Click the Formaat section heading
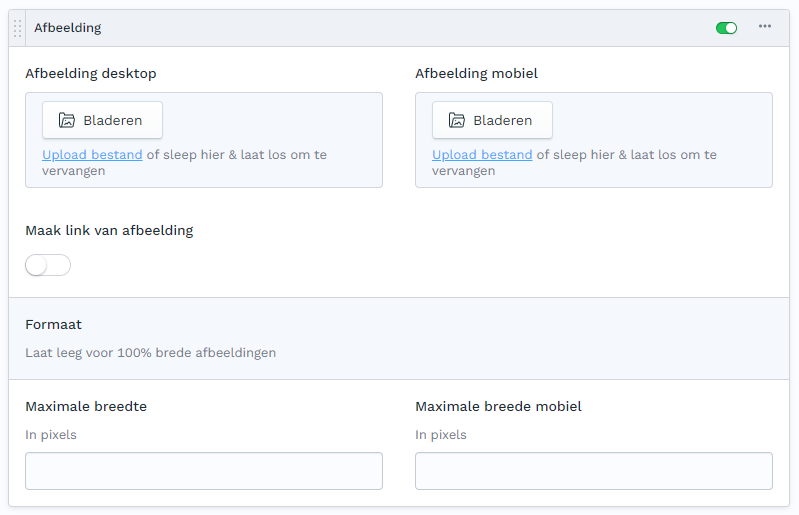 54,324
